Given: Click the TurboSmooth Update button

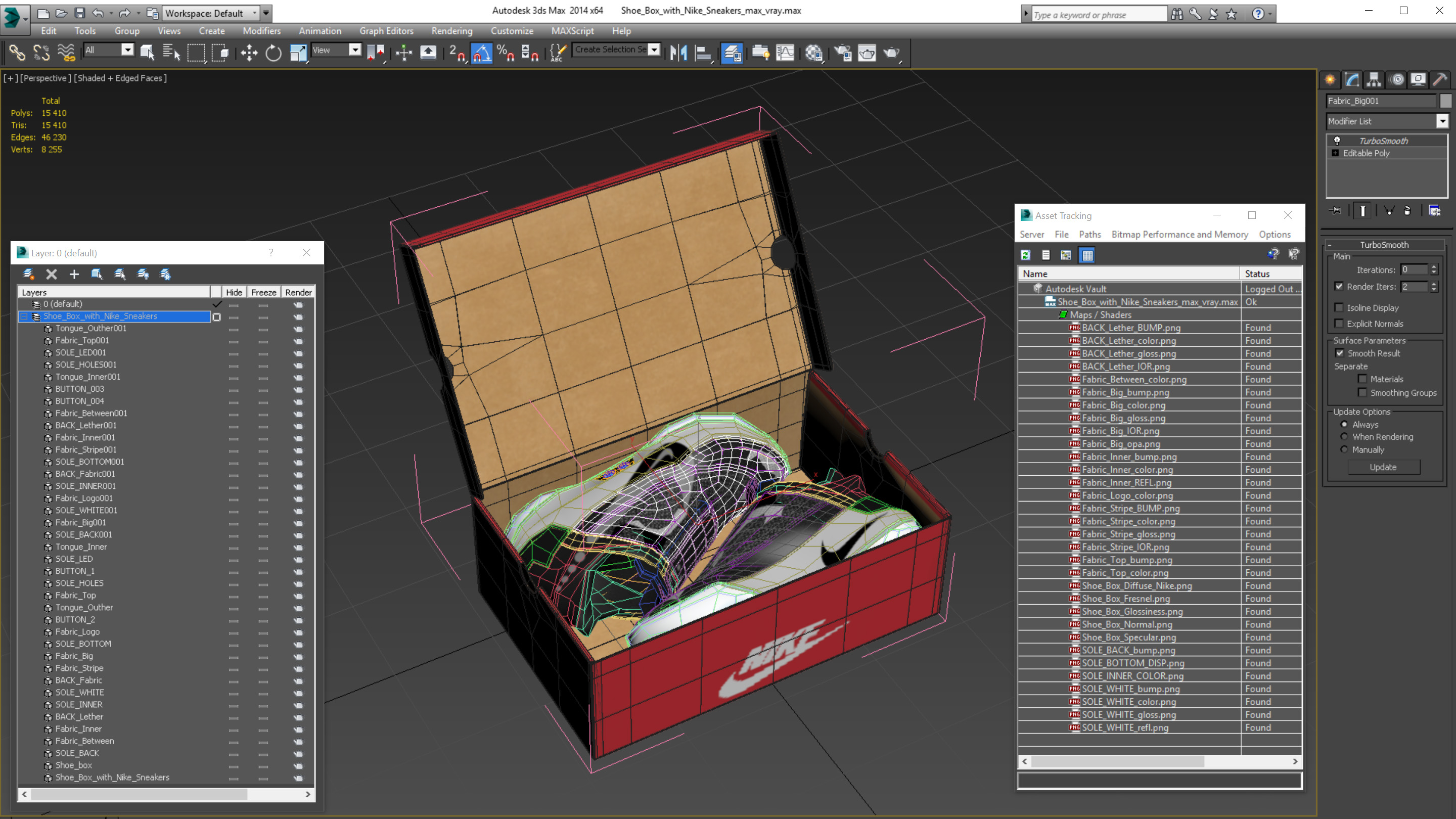Looking at the screenshot, I should pyautogui.click(x=1383, y=468).
